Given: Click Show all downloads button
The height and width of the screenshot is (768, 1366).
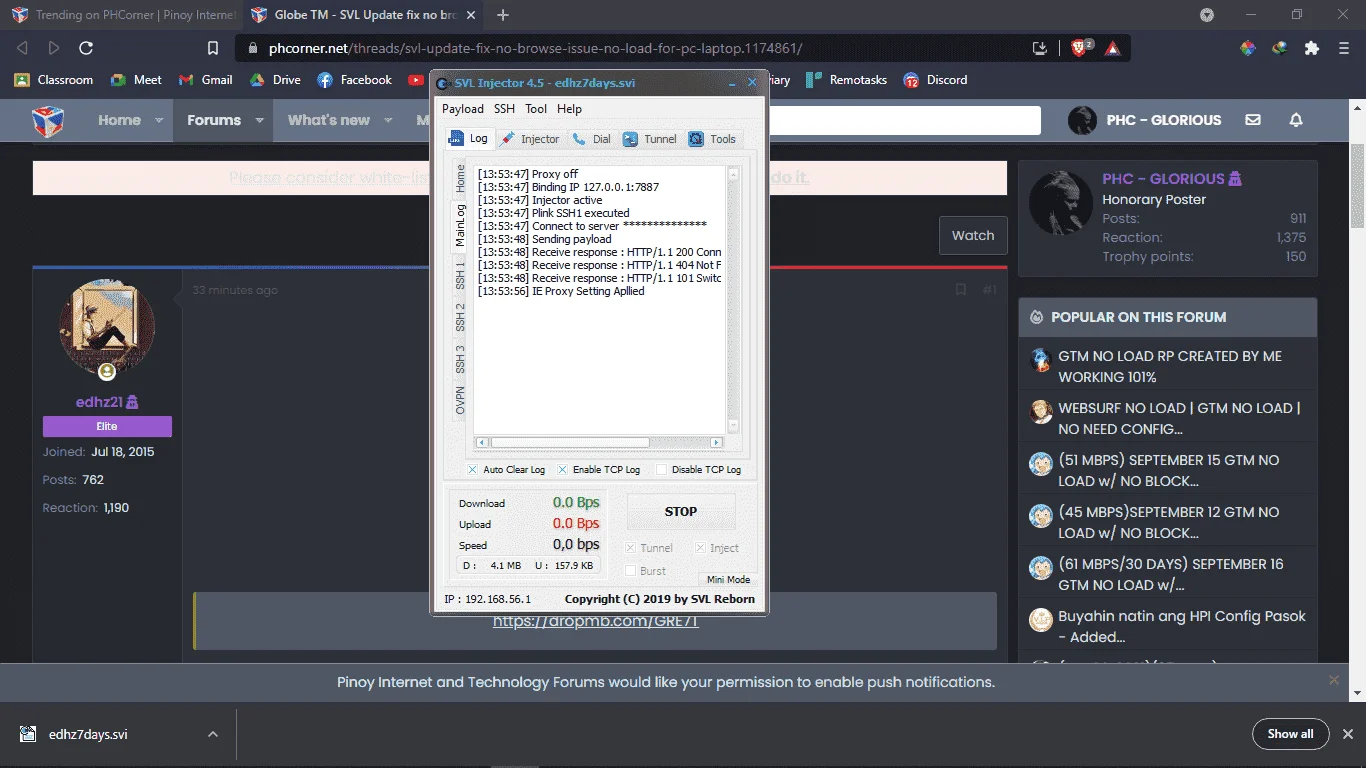Looking at the screenshot, I should coord(1290,734).
